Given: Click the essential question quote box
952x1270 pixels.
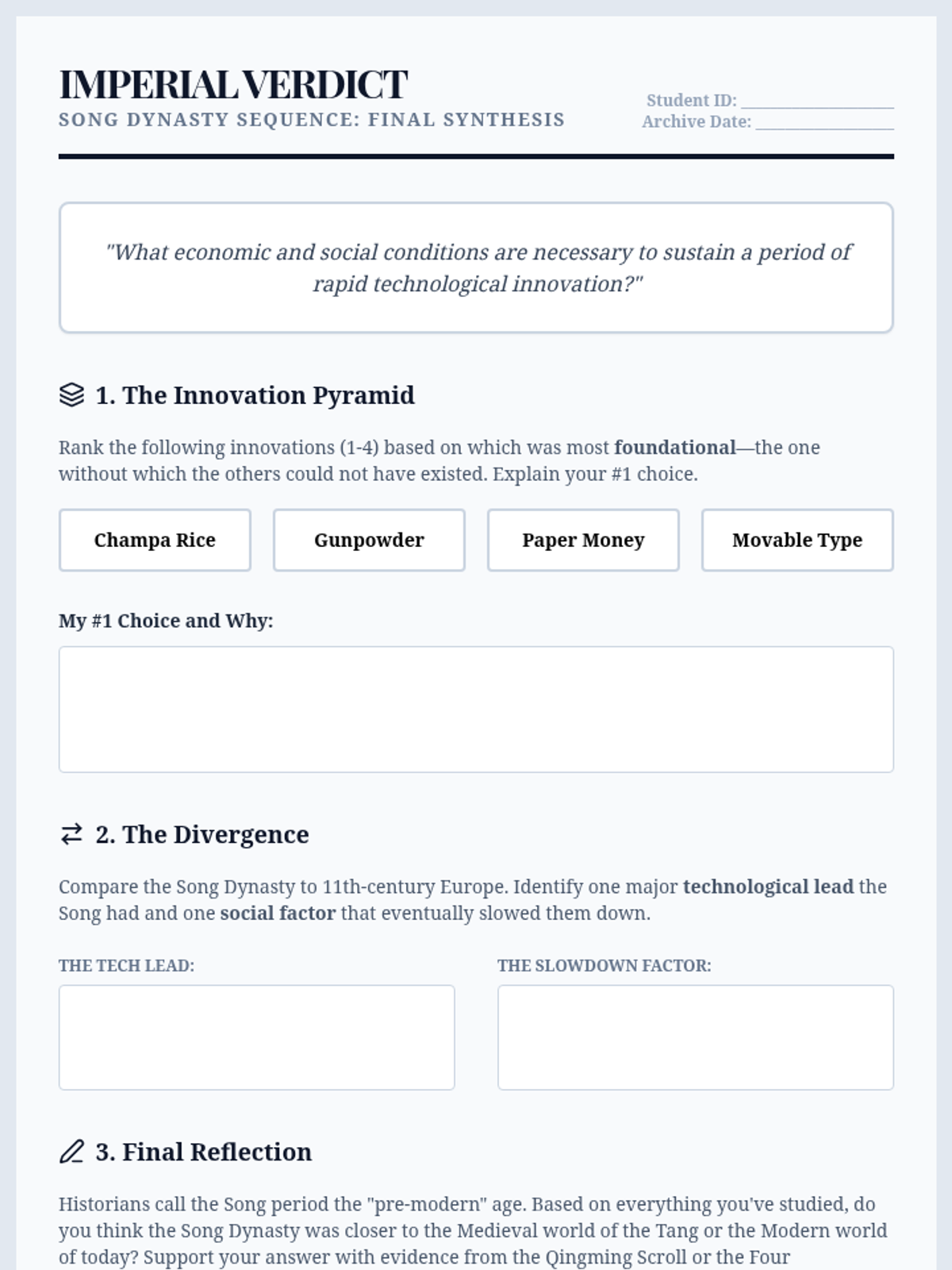Looking at the screenshot, I should pyautogui.click(x=476, y=267).
